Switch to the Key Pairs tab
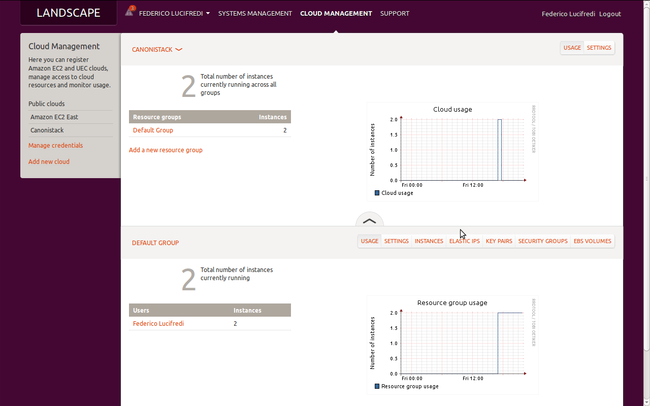 coord(498,241)
